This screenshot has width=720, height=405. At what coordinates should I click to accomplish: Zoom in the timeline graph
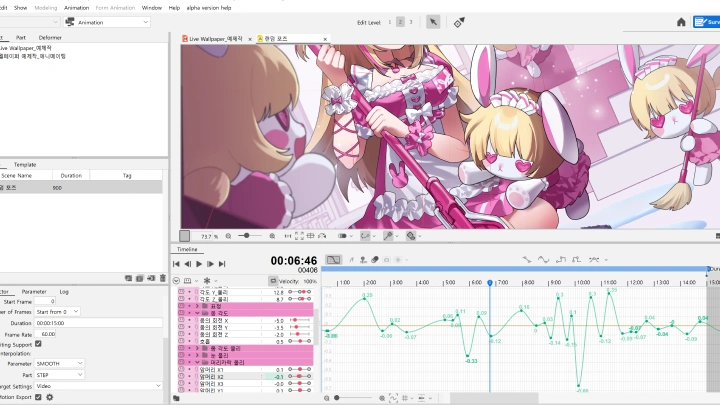coord(382,398)
